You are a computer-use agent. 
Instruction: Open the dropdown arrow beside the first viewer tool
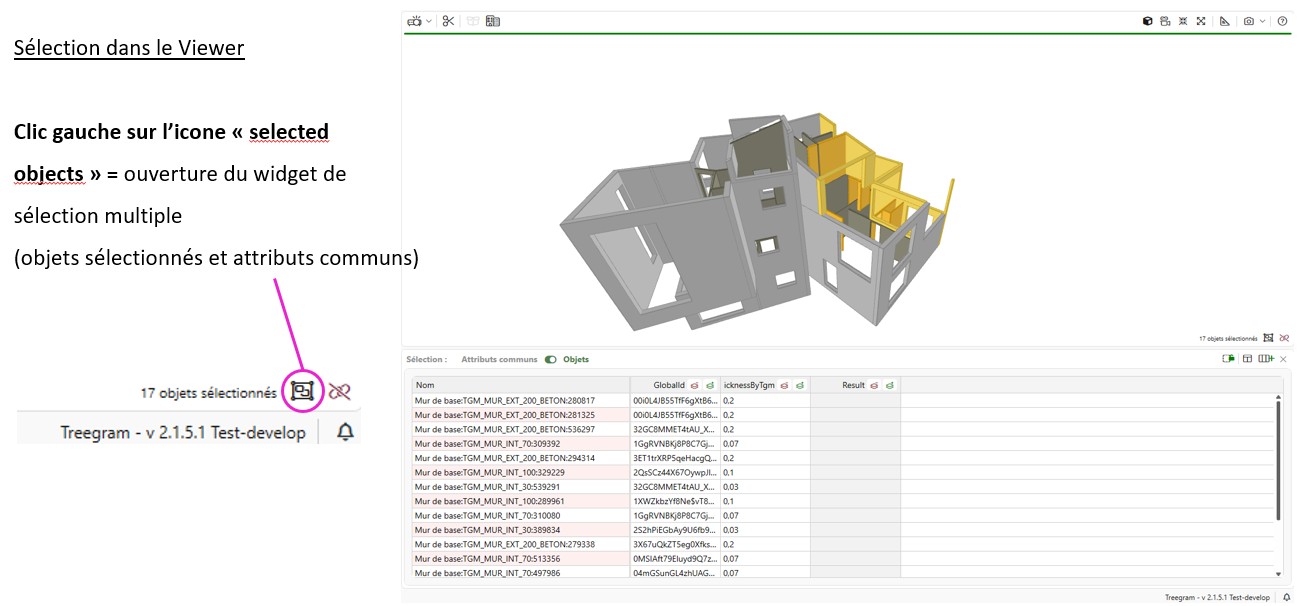point(429,21)
